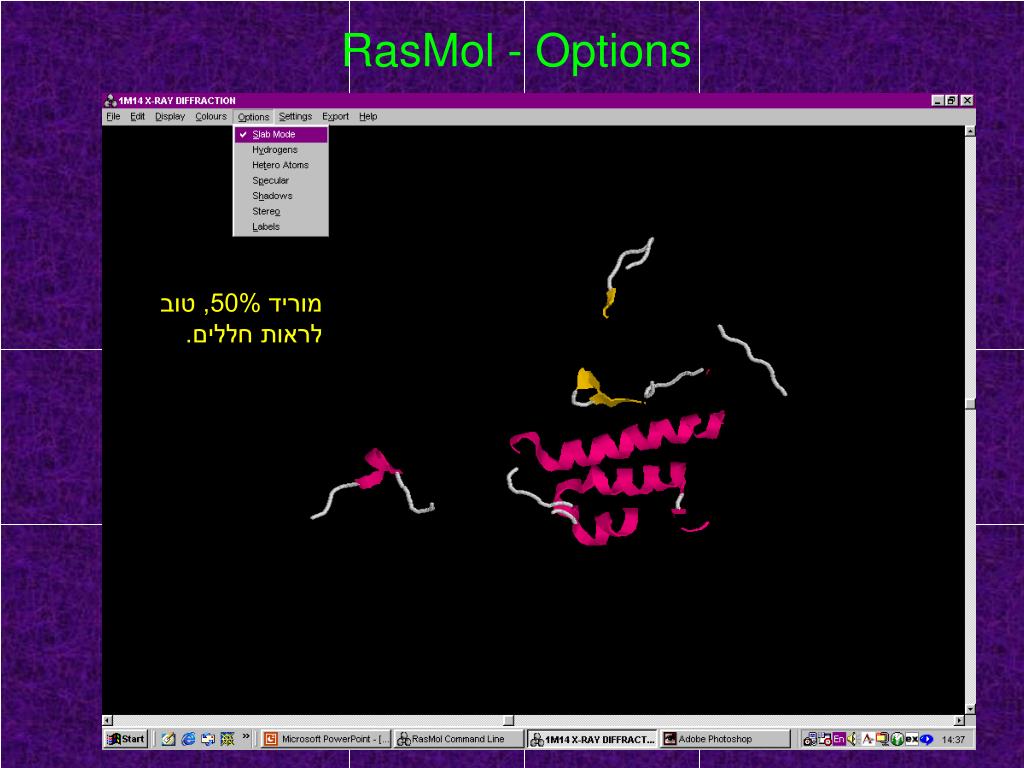Image resolution: width=1024 pixels, height=768 pixels.
Task: Switch to RasMol Command Line window
Action: (x=459, y=739)
